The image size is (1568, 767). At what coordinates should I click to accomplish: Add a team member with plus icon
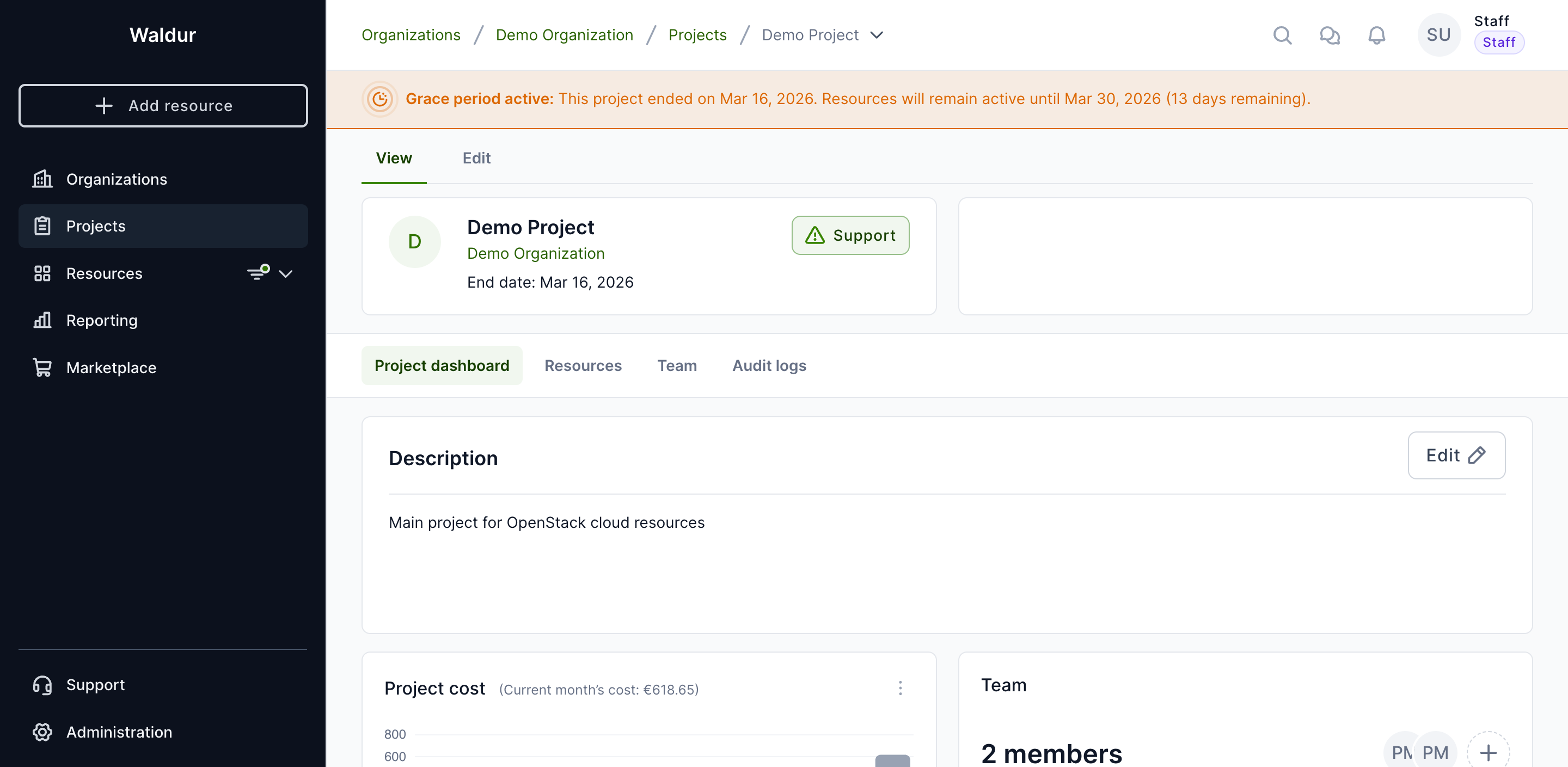pos(1487,752)
